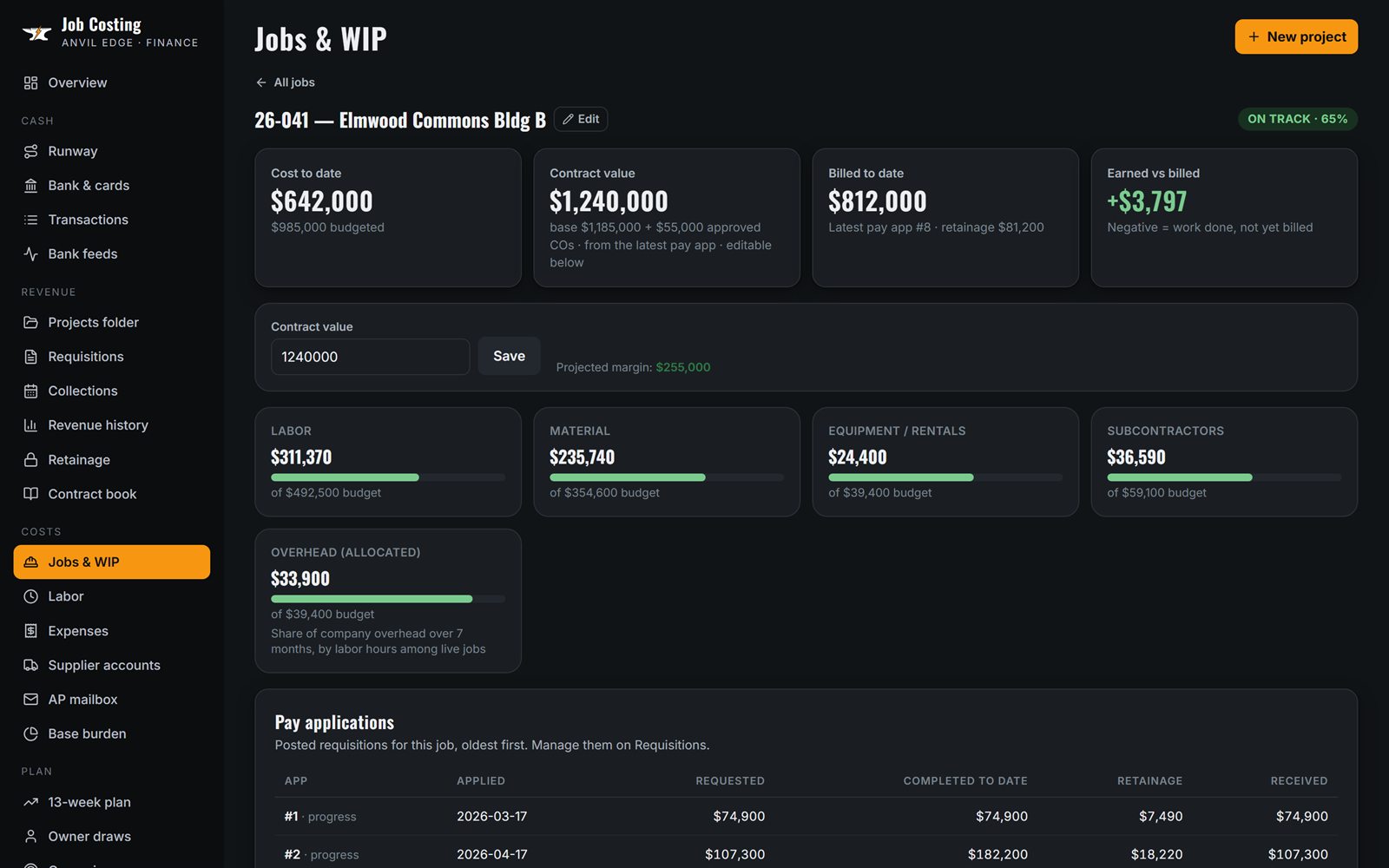The image size is (1389, 868).
Task: Click the Collections calendar icon
Action: (x=30, y=391)
